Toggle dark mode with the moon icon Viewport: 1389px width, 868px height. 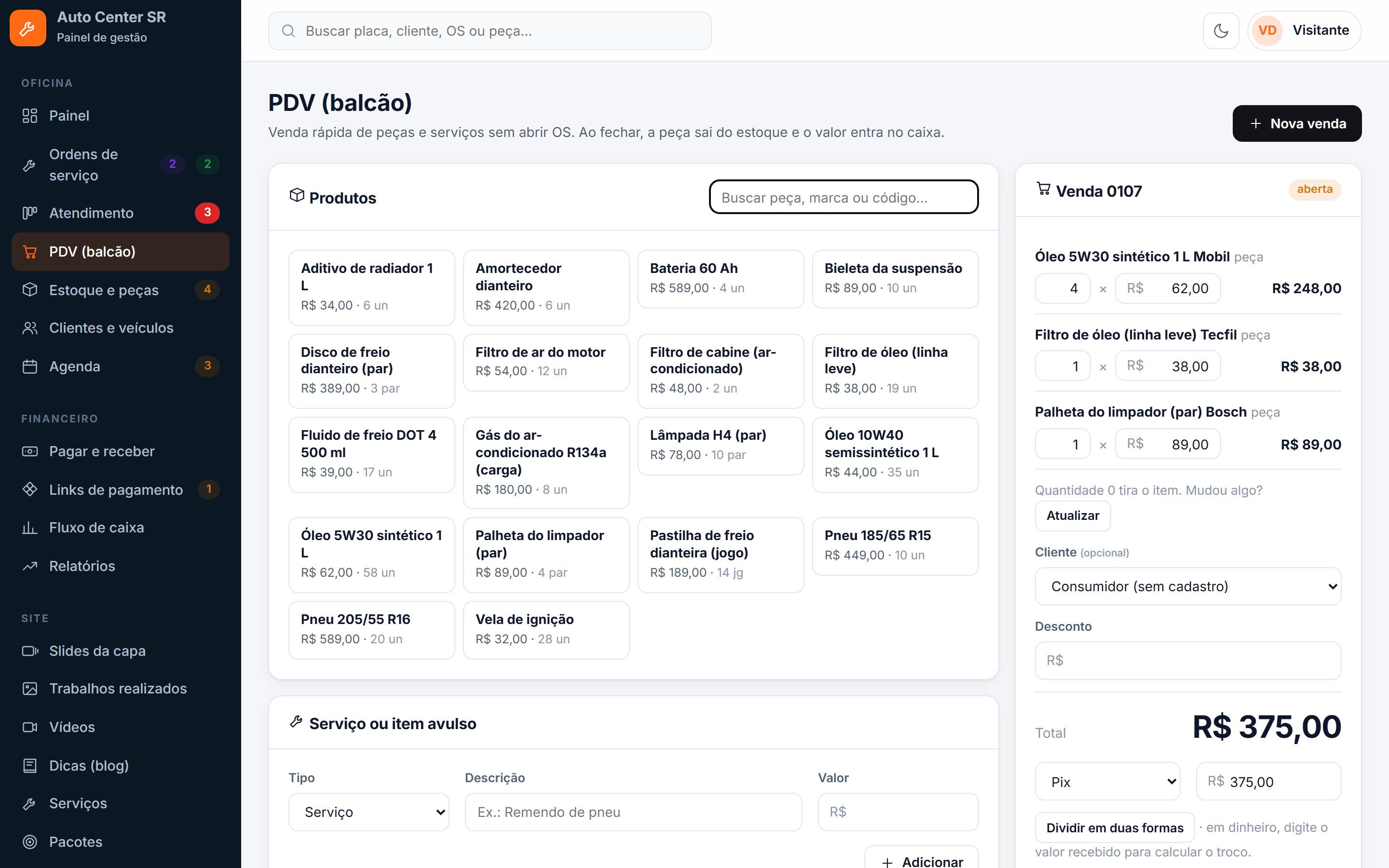[1221, 30]
